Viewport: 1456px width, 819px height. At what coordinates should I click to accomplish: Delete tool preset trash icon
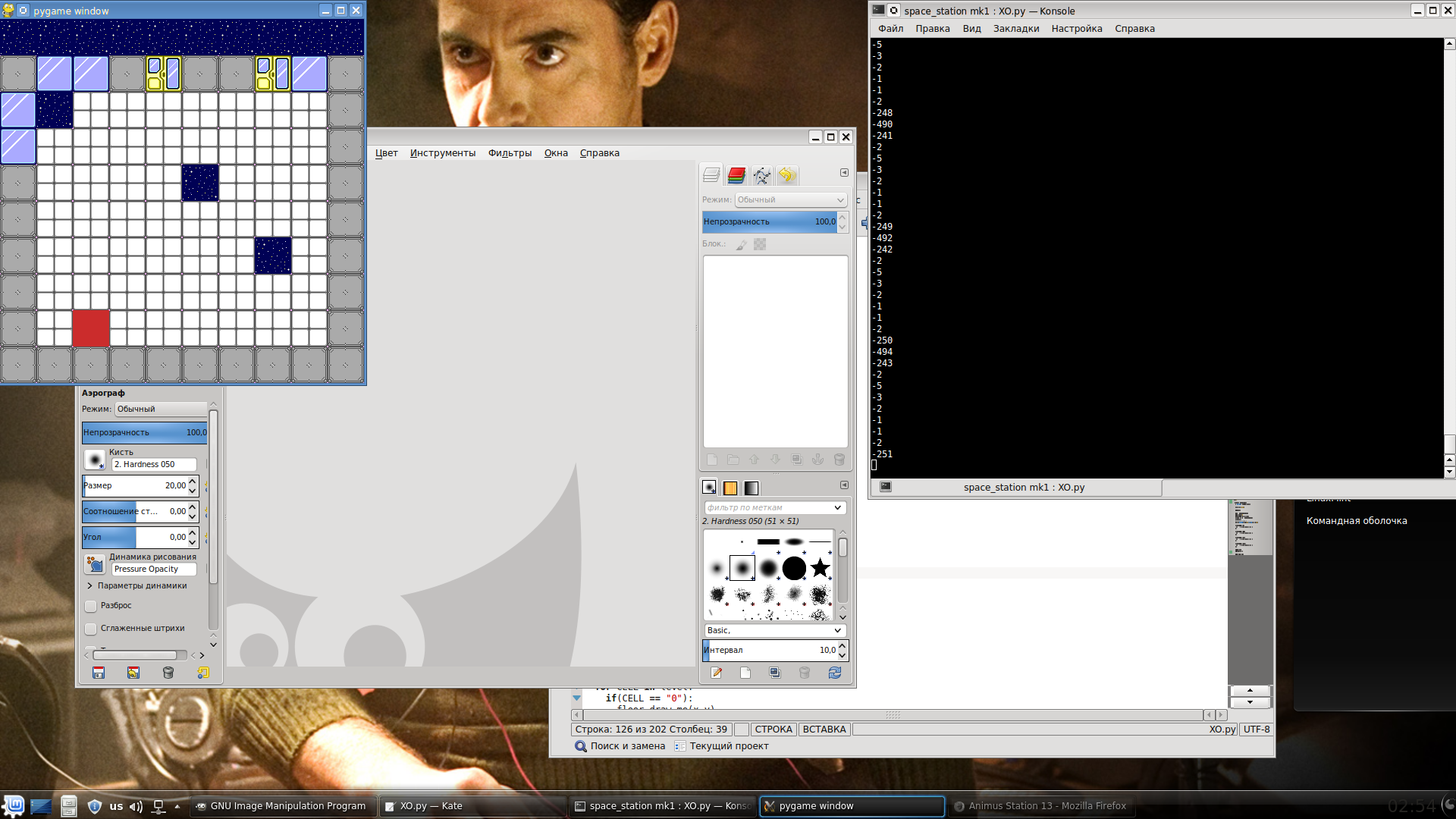coord(168,673)
